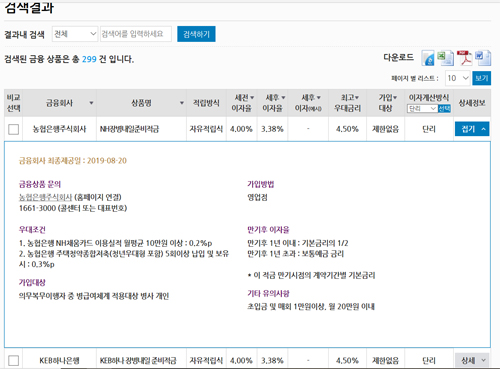Viewport: 500px width, 369px height.
Task: Collapse details with the 접기 button
Action: click(472, 129)
